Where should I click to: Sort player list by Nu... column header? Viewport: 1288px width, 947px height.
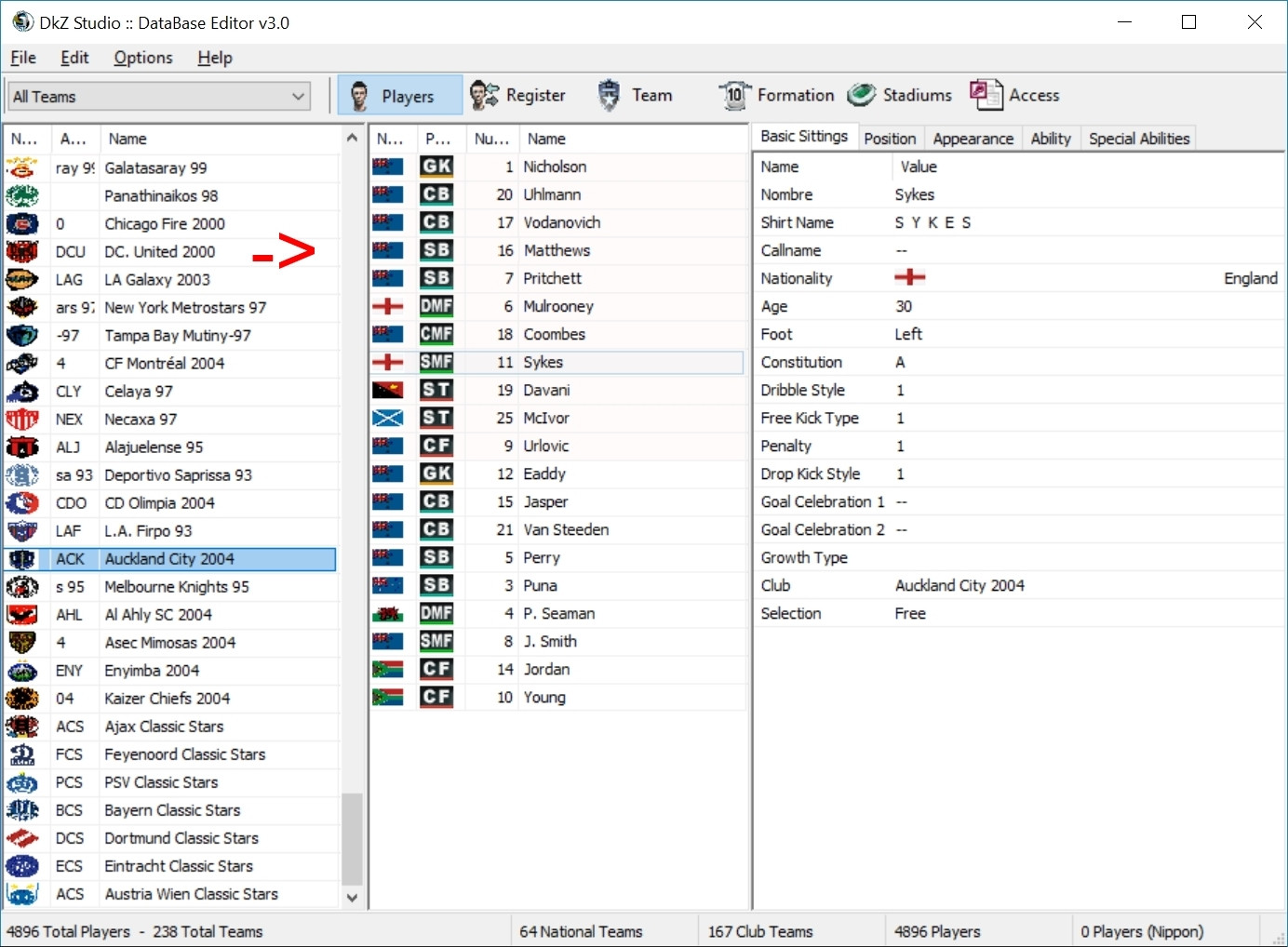491,139
